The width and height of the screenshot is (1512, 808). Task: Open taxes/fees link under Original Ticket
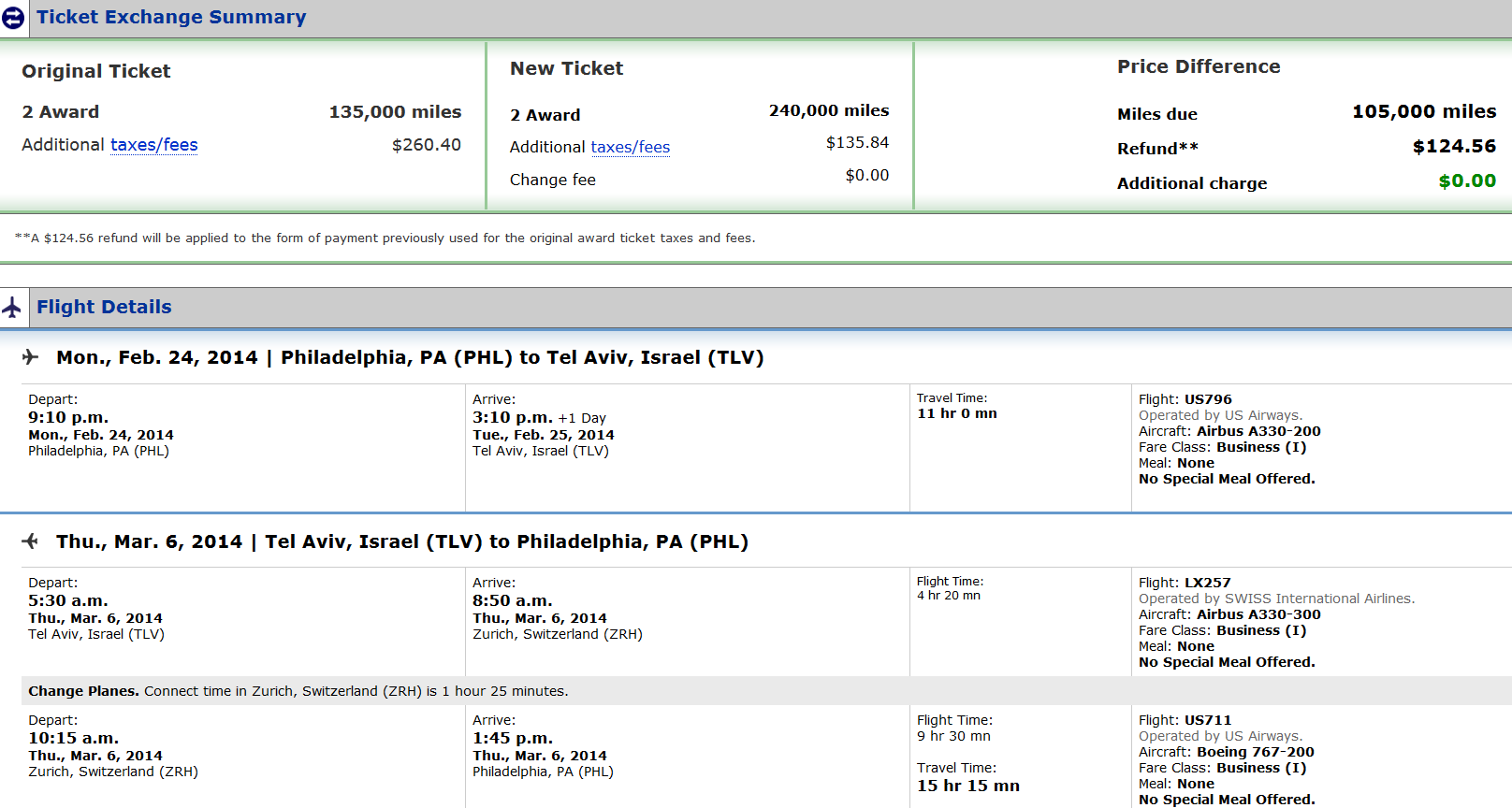(154, 145)
